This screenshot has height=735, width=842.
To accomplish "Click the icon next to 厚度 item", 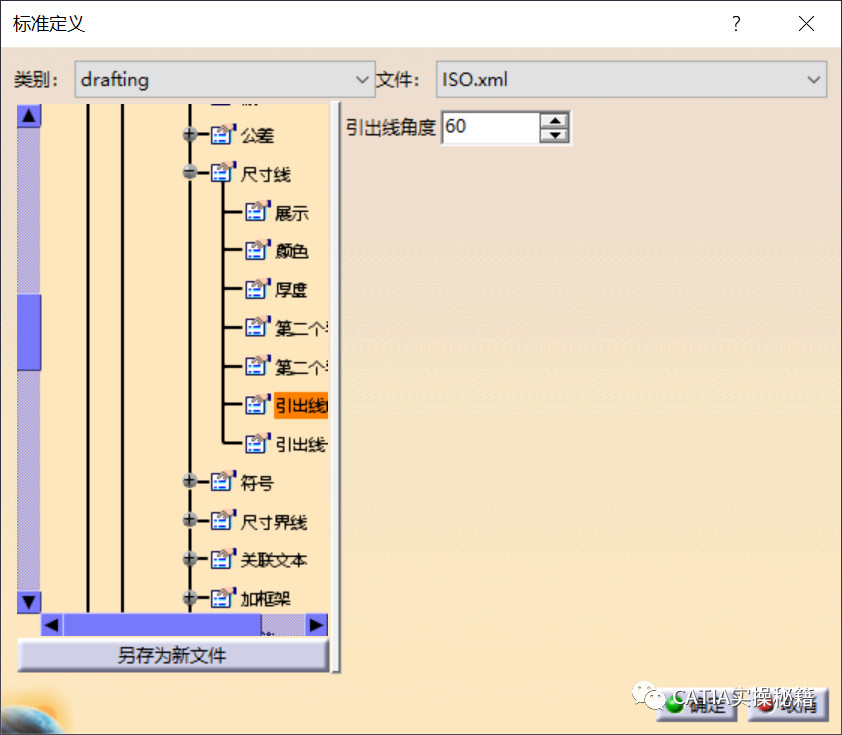I will (257, 289).
